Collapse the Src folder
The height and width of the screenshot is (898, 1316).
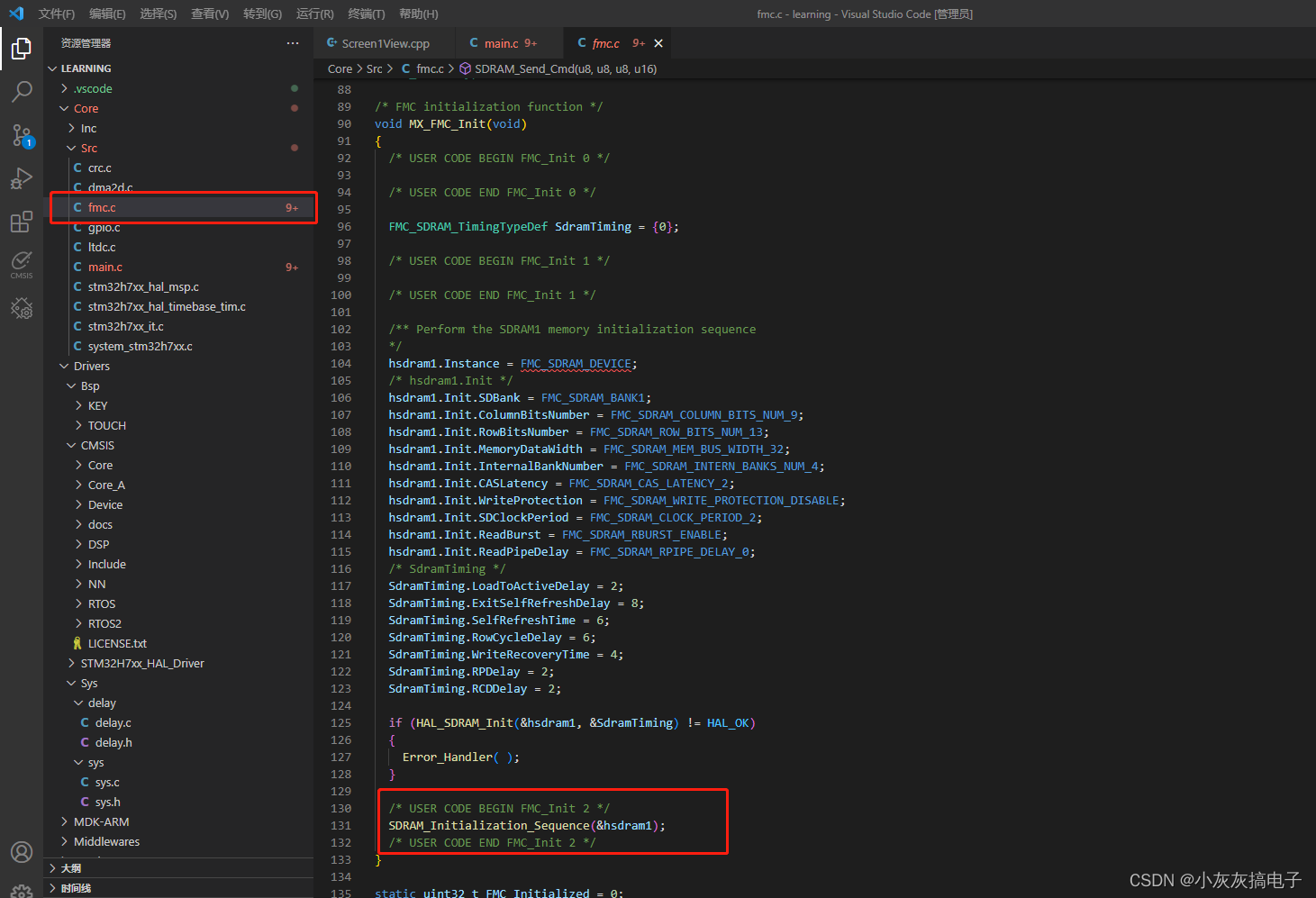coord(88,148)
